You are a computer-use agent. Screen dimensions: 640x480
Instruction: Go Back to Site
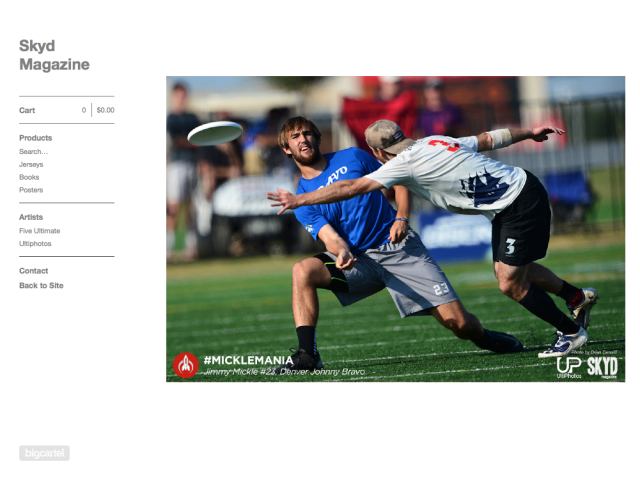click(41, 286)
